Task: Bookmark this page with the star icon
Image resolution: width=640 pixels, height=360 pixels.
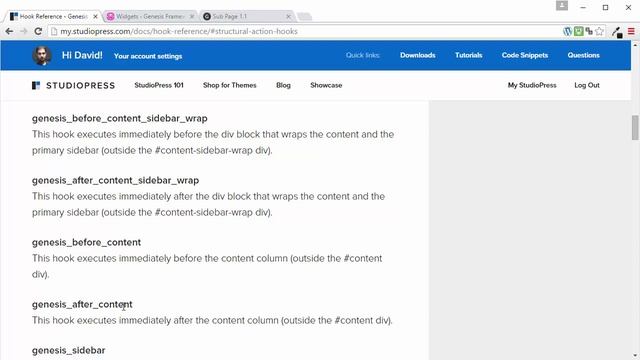Action: coord(599,31)
